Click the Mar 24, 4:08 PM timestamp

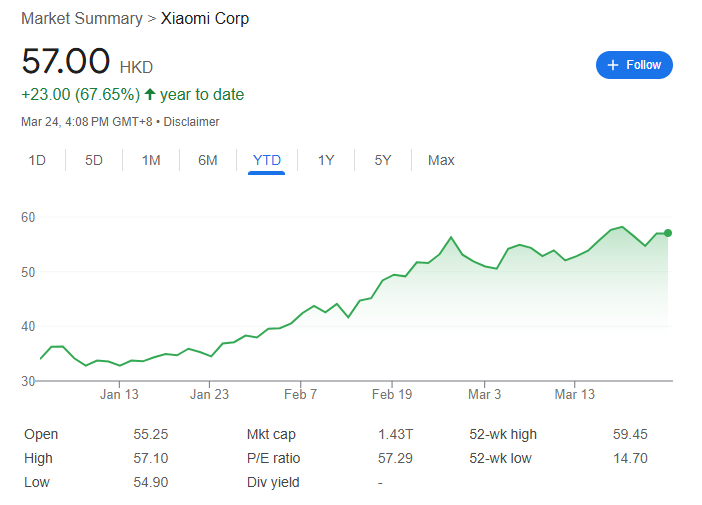87,122
